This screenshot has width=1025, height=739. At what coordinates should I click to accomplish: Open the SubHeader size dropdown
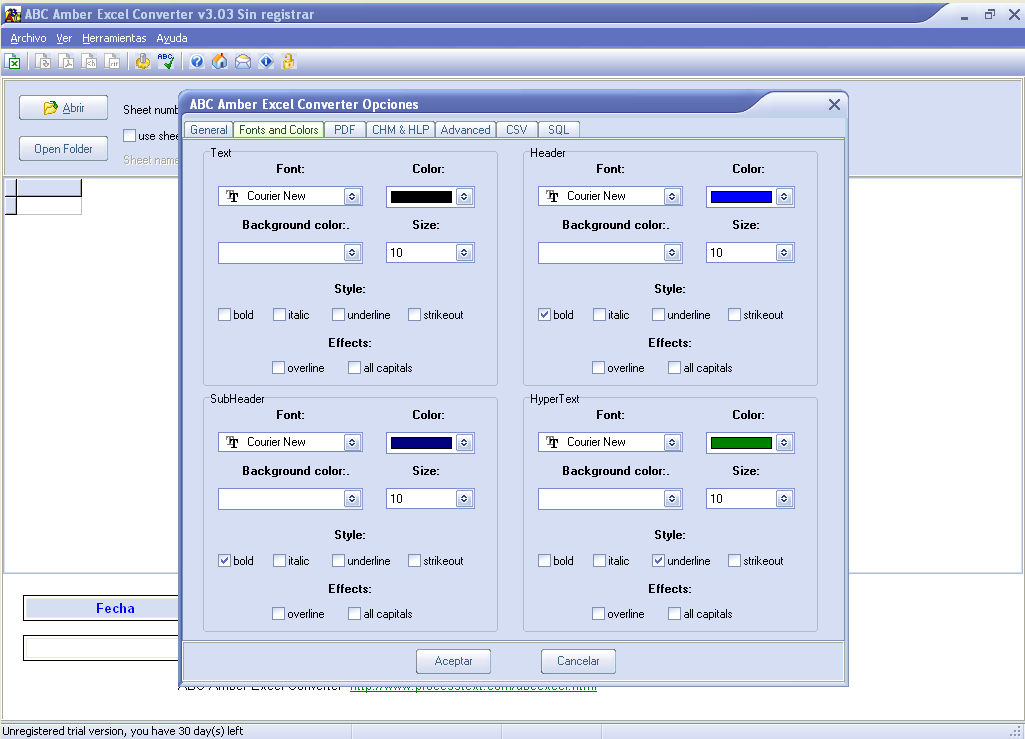click(x=464, y=498)
